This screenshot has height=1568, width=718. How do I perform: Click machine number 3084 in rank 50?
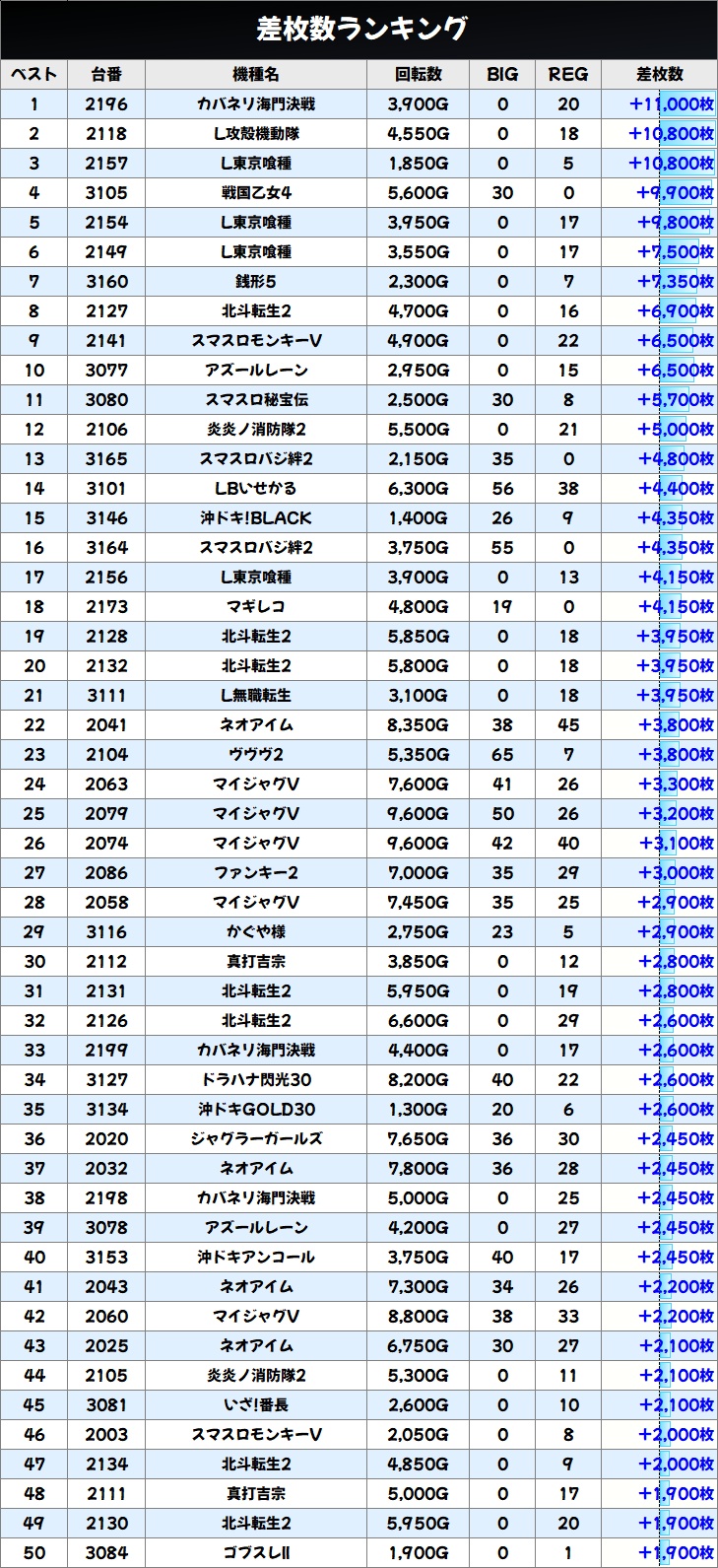coord(106,1553)
